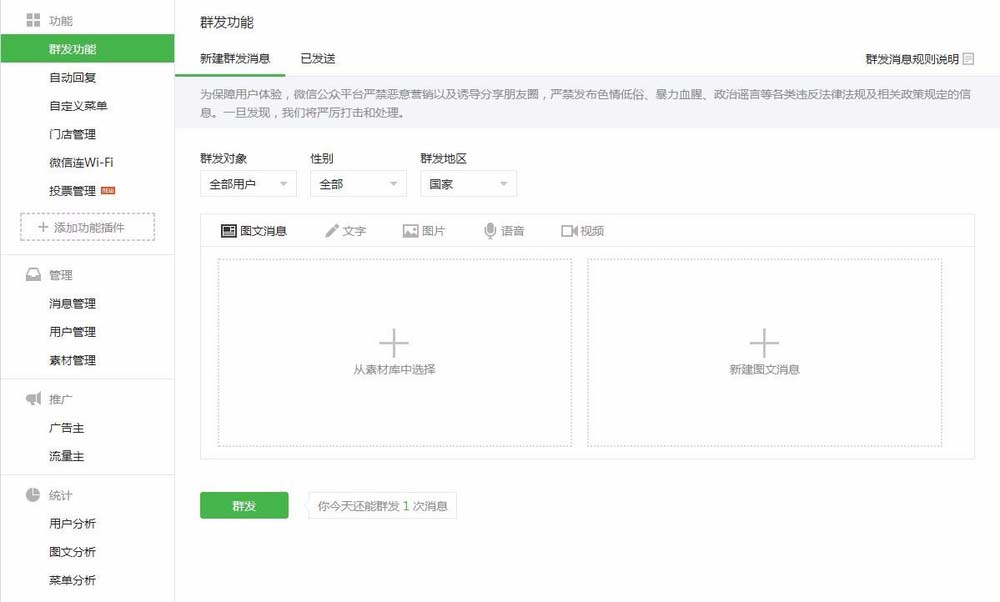Pick the 图片 image icon

tap(410, 231)
